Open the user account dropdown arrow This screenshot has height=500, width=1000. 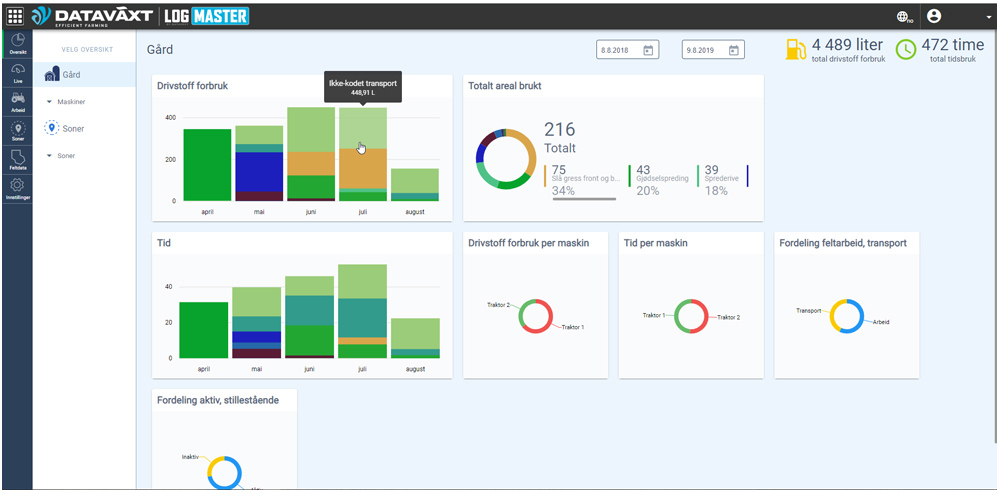point(988,17)
